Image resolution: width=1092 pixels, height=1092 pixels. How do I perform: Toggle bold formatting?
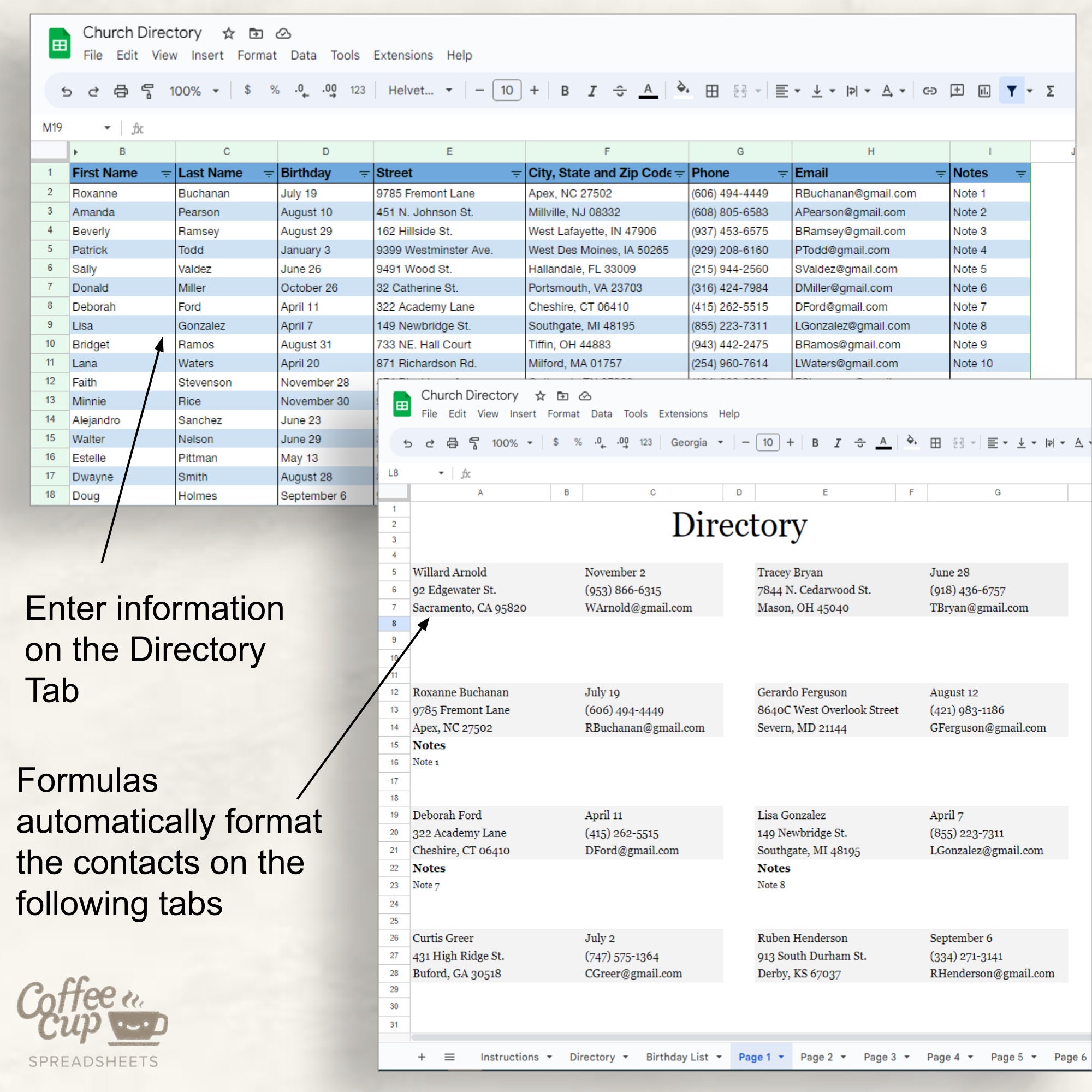pos(565,91)
